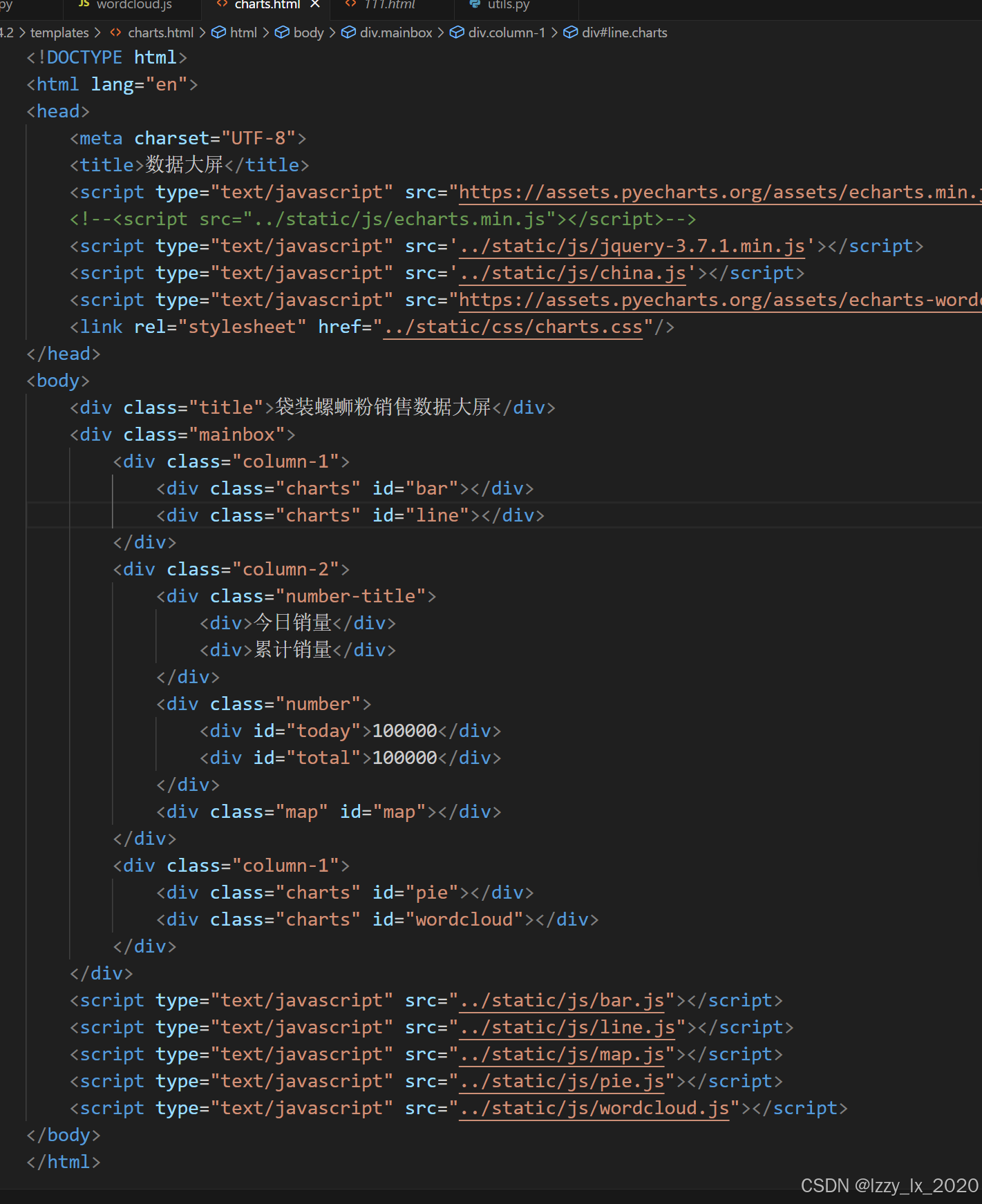Follow the ../static/js/pie.js link
The height and width of the screenshot is (1204, 982).
coord(562,1081)
